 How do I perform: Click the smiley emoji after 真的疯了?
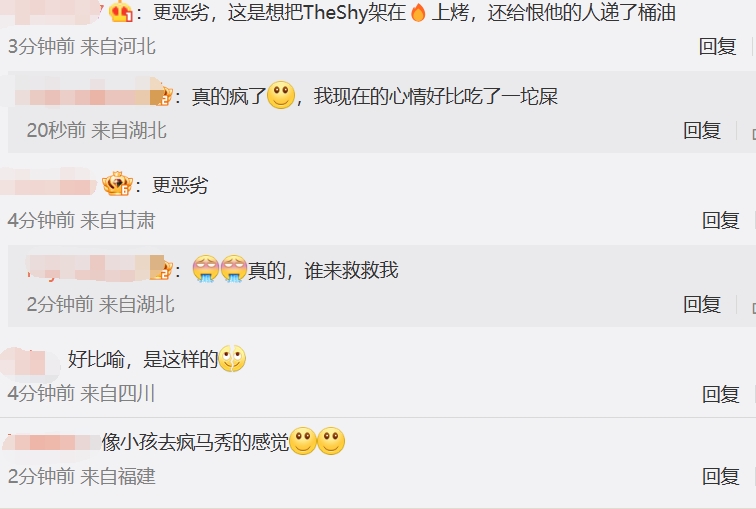(x=281, y=95)
